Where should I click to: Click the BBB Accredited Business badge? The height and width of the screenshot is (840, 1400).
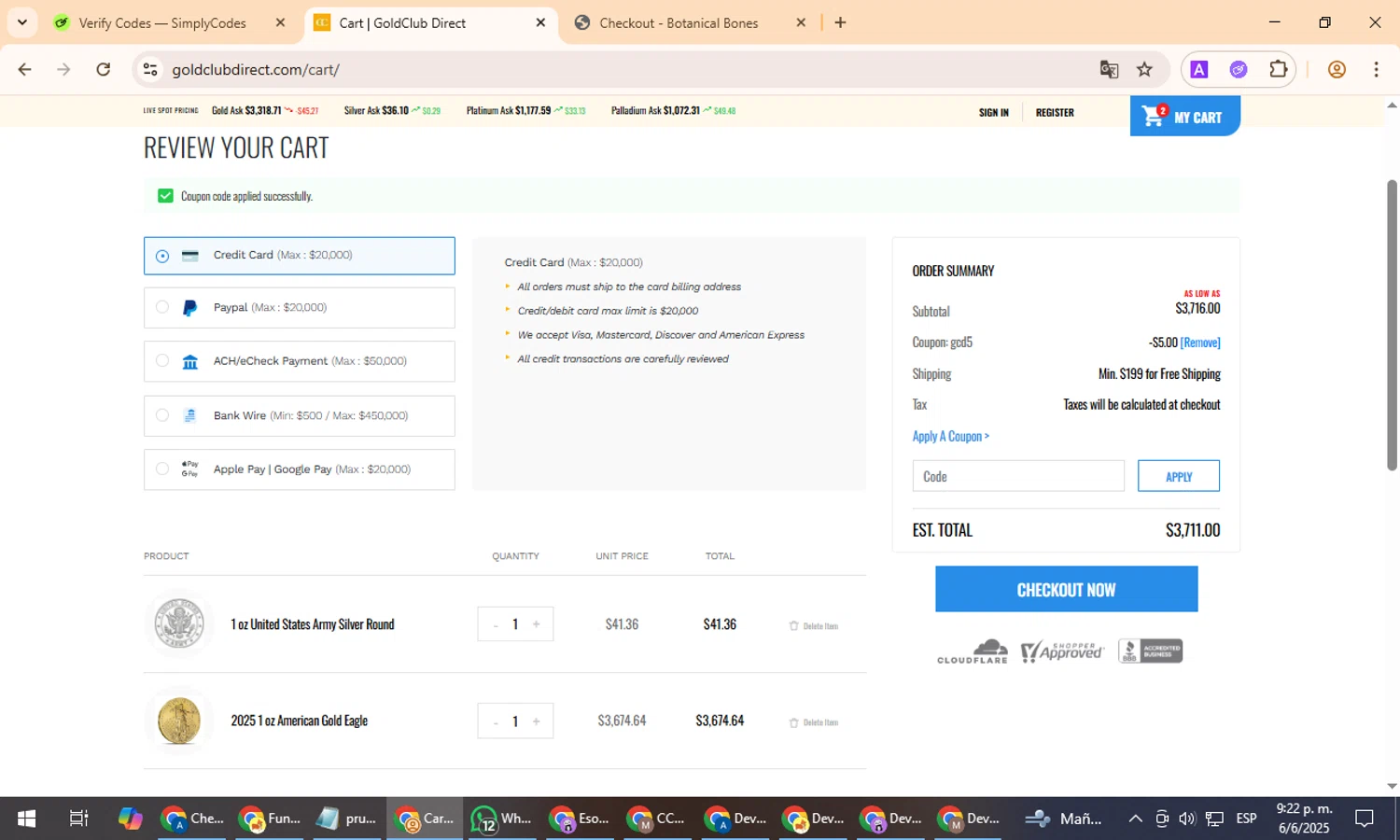[1150, 651]
